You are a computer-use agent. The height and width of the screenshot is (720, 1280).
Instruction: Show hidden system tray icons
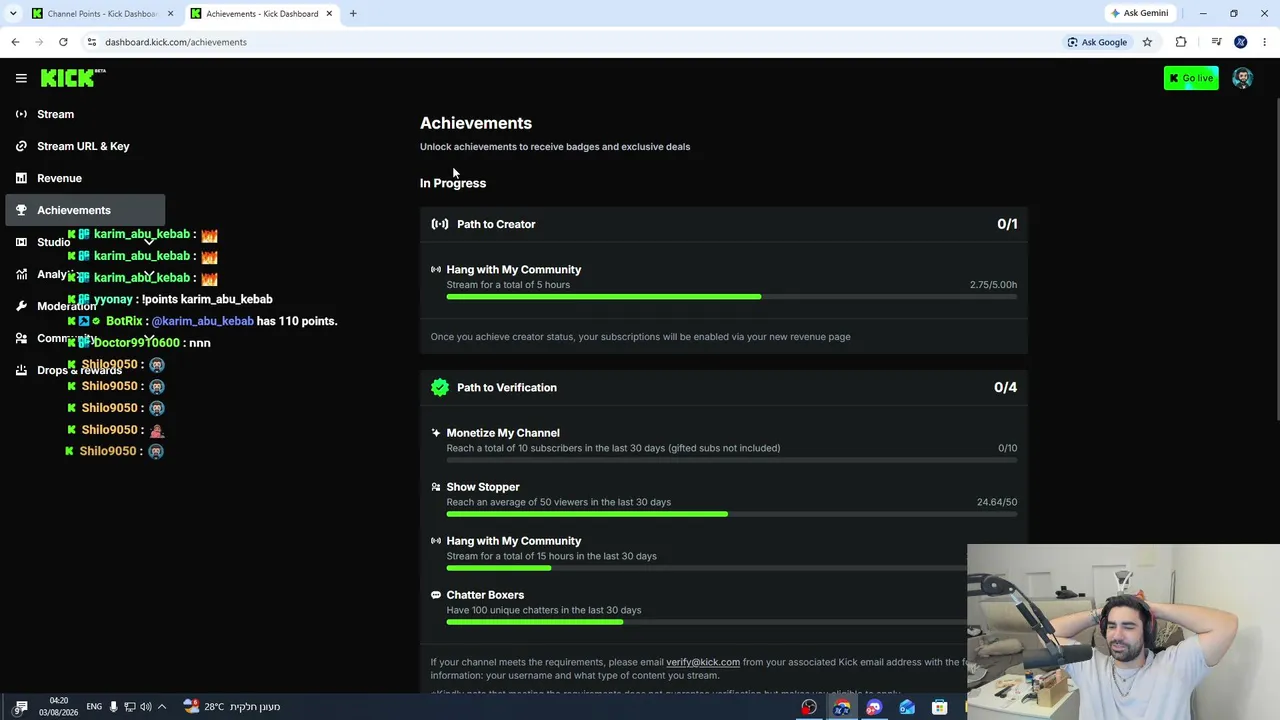point(162,707)
